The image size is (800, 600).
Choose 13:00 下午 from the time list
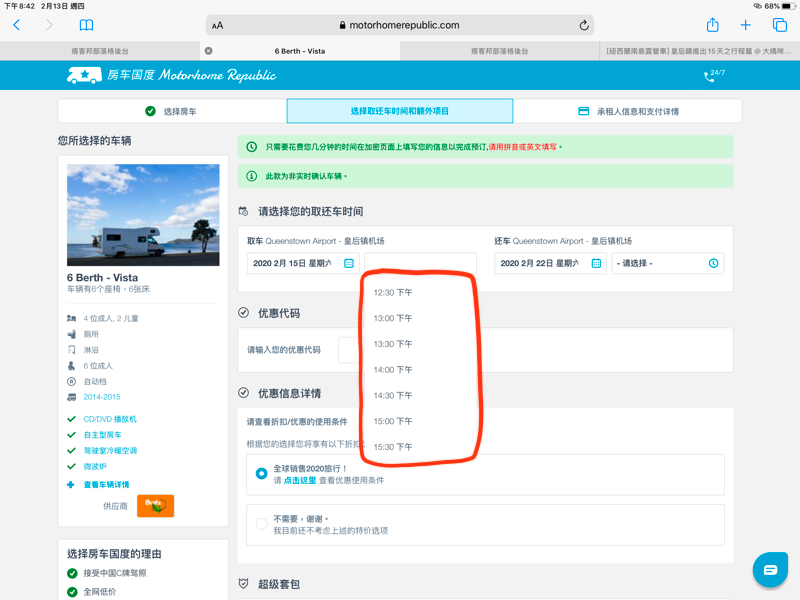point(392,318)
